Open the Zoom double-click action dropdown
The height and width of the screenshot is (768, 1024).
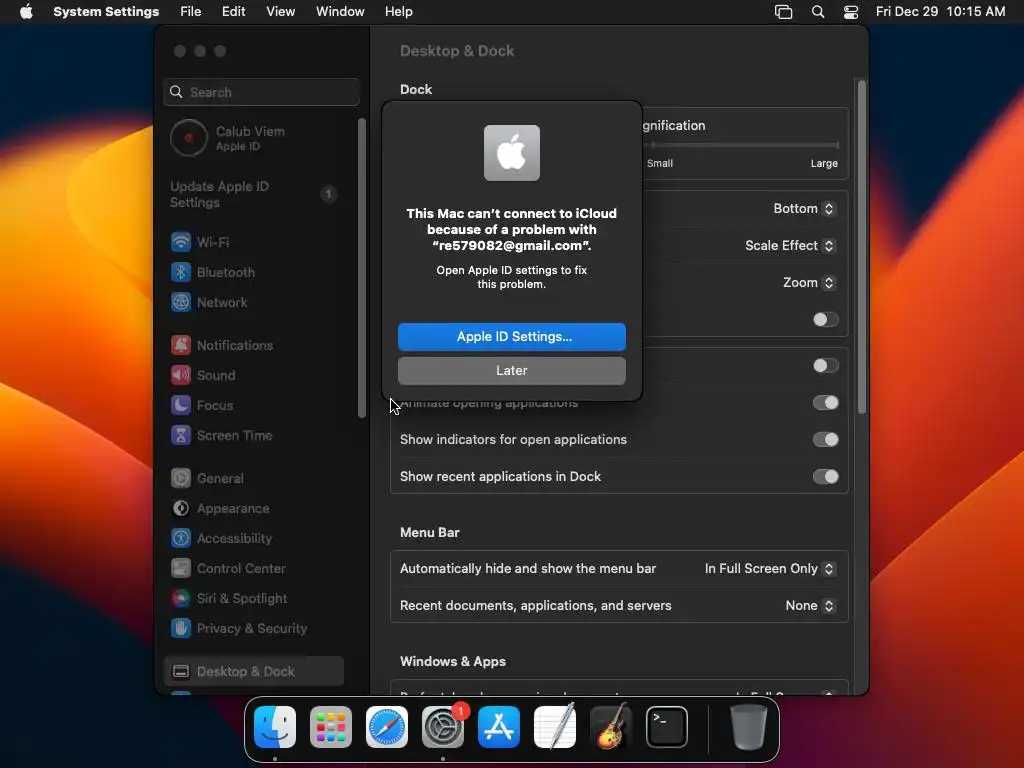808,283
